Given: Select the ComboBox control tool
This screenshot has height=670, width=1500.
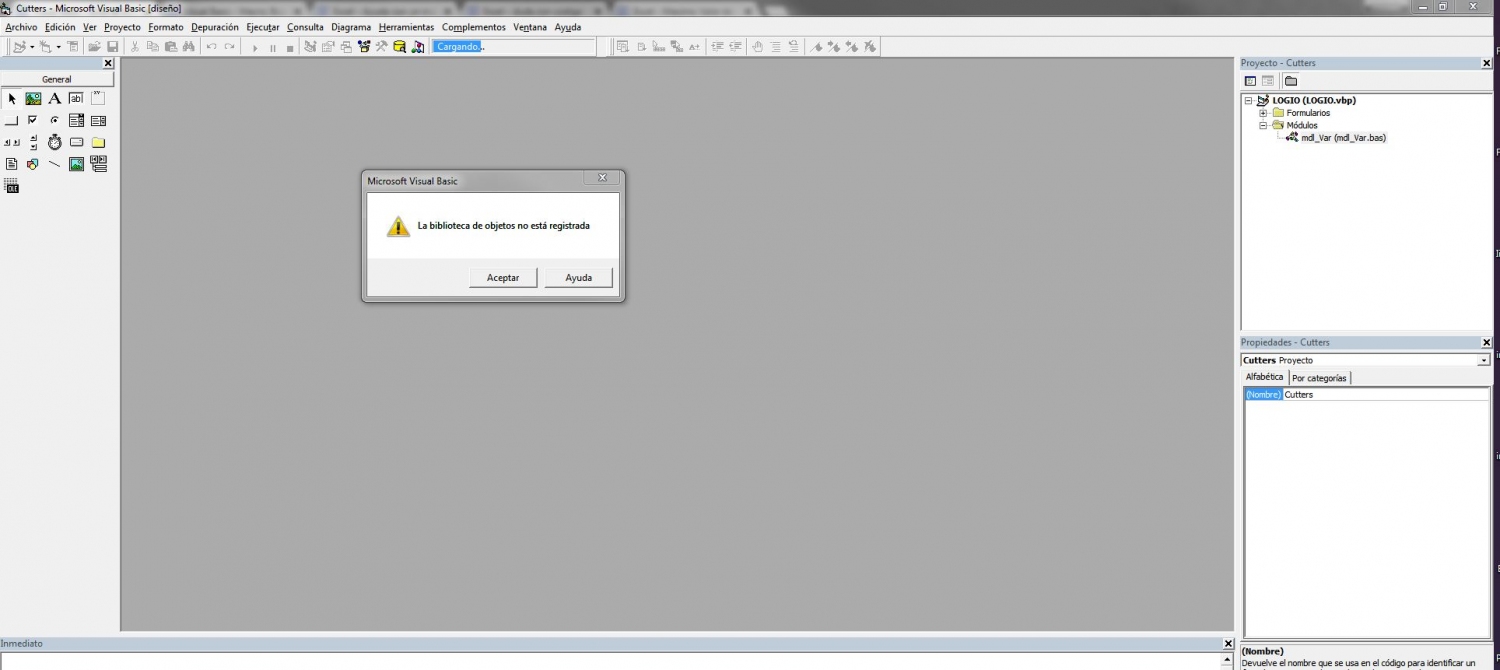Looking at the screenshot, I should point(76,120).
